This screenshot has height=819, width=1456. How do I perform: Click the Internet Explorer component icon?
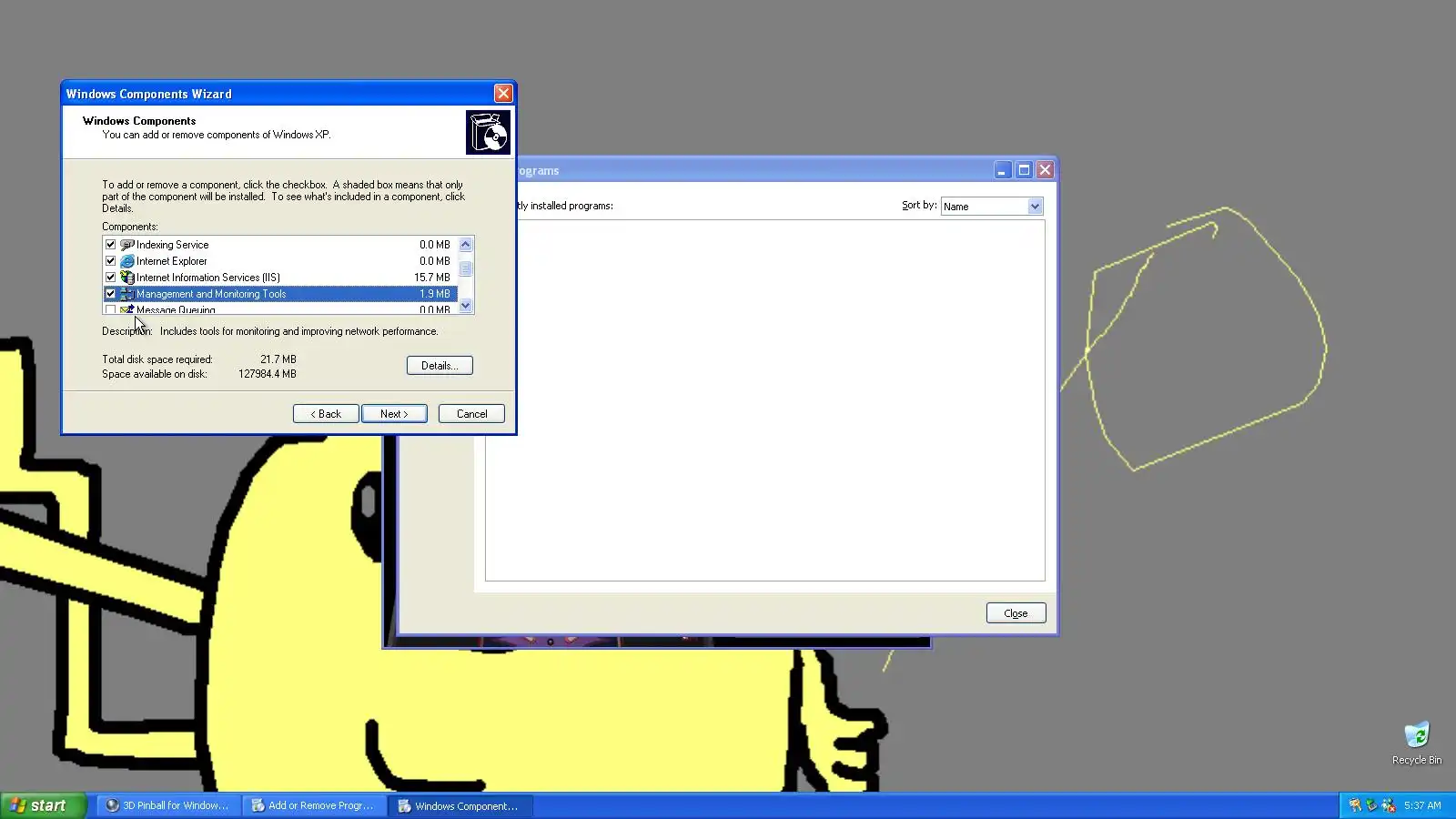tap(127, 261)
